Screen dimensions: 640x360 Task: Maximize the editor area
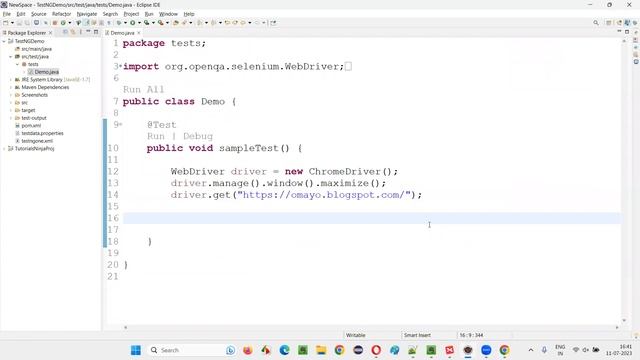627,32
